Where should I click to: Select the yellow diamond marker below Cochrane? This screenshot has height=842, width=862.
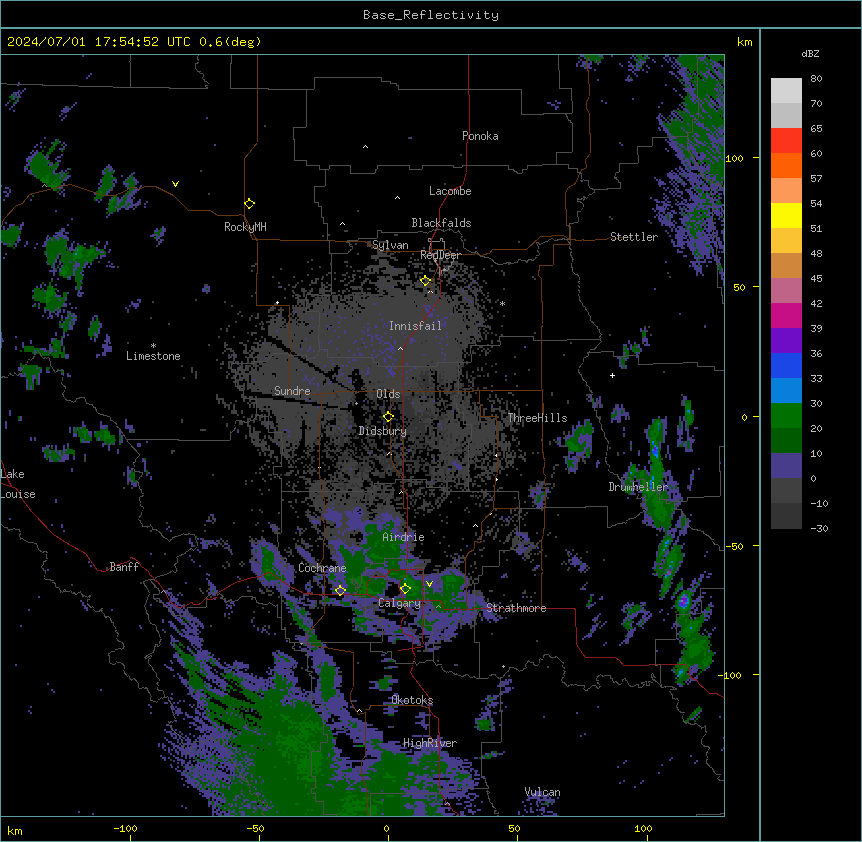tap(340, 591)
